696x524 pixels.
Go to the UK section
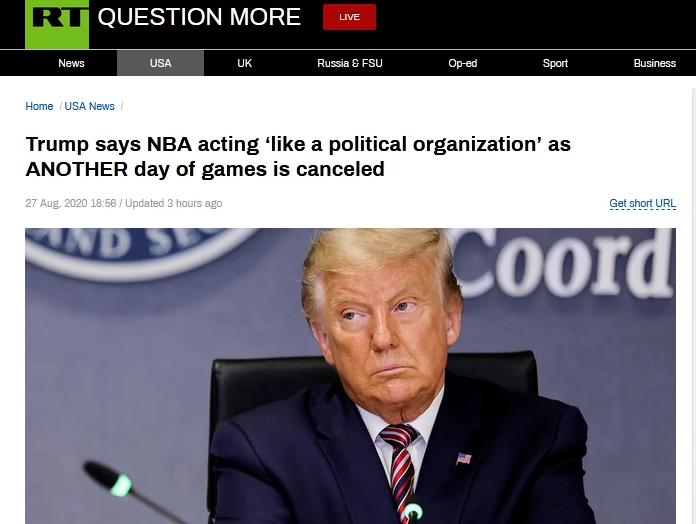point(245,63)
